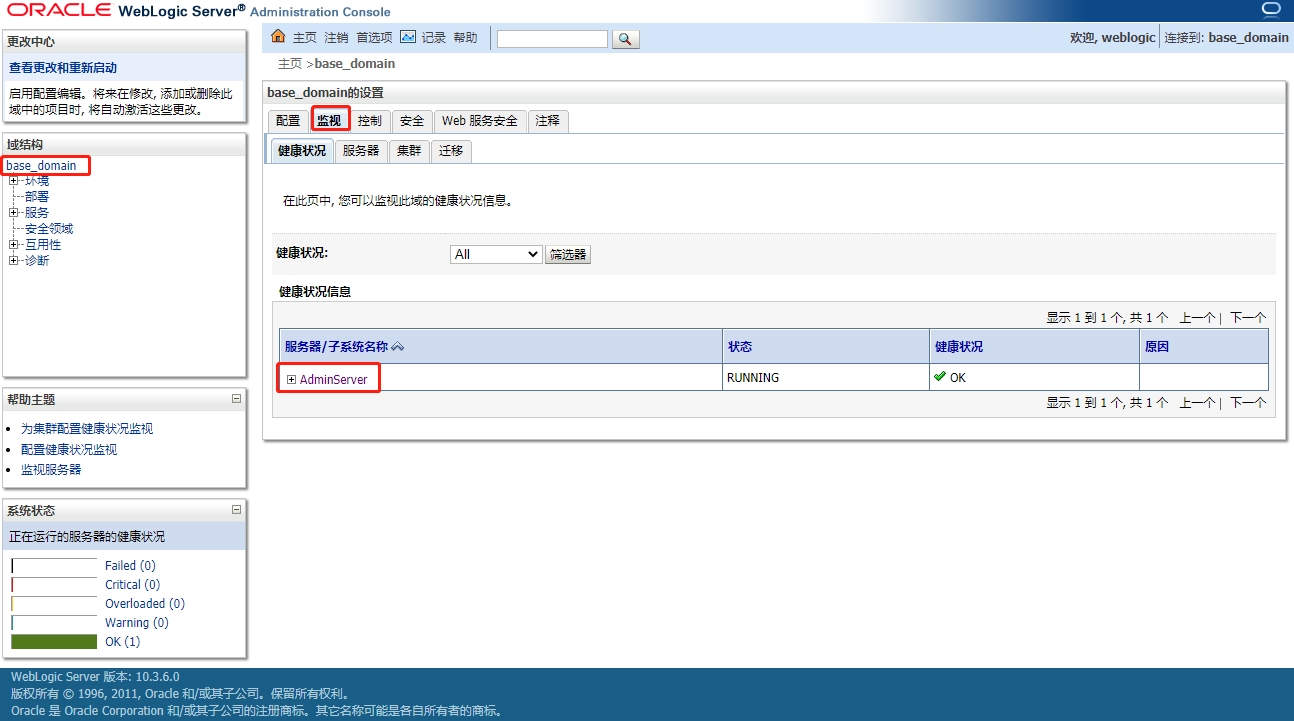The image size is (1294, 721).
Task: Select the 迁移 sub-tab
Action: tap(451, 151)
